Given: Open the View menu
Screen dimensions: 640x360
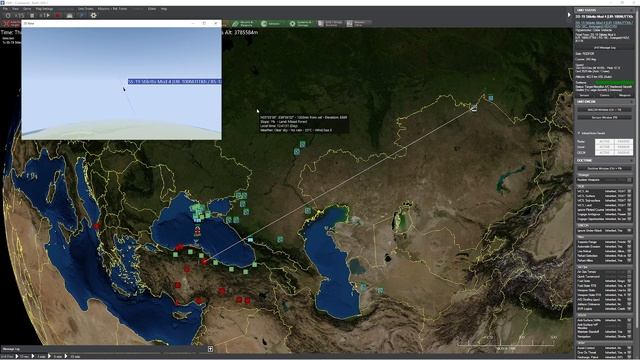Looking at the screenshot, I should (x=15, y=9).
